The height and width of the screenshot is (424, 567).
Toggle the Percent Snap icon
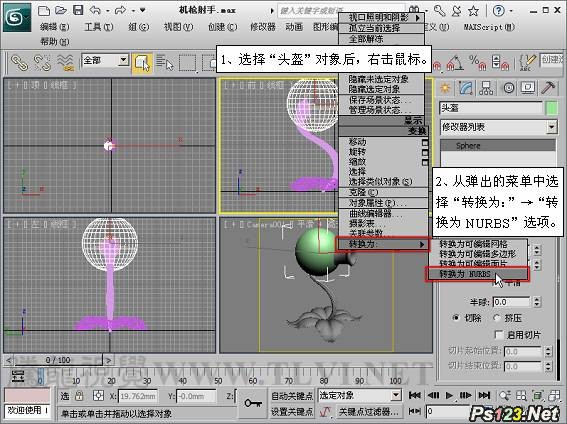478,62
